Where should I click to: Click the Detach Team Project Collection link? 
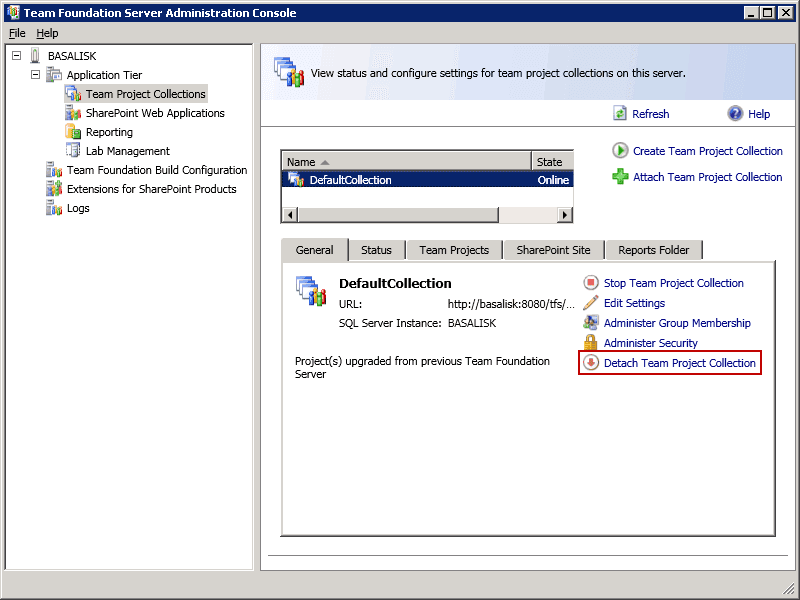click(679, 363)
